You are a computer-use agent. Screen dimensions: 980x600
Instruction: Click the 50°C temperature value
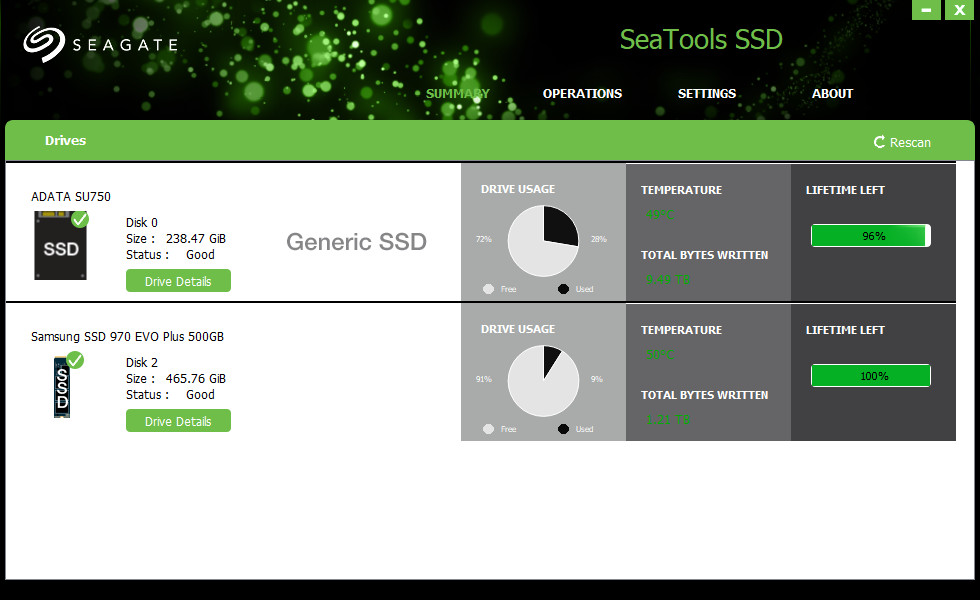click(660, 355)
